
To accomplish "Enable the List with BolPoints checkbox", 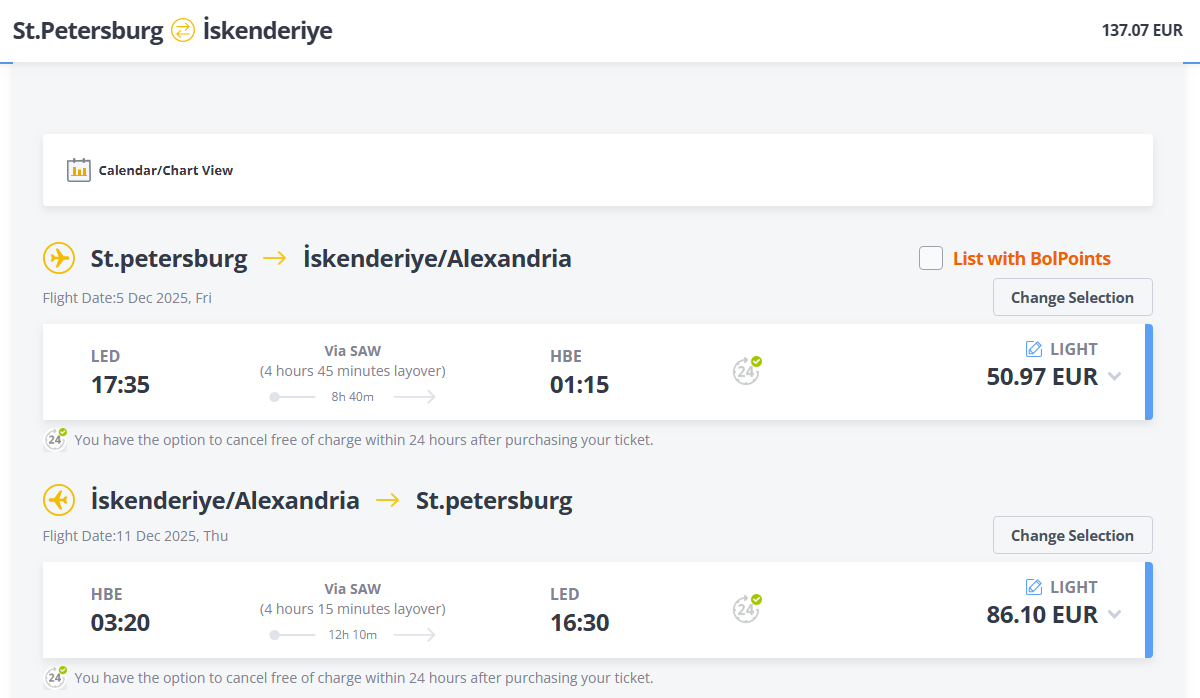I will tap(931, 259).
